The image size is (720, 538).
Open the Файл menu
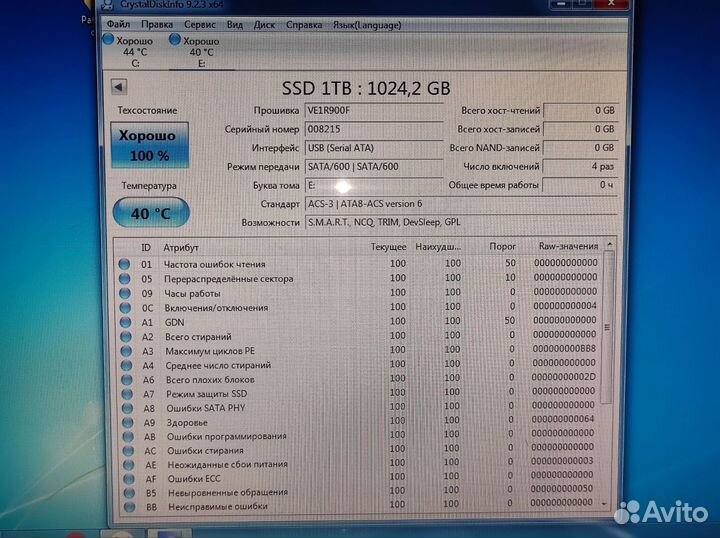pos(118,24)
